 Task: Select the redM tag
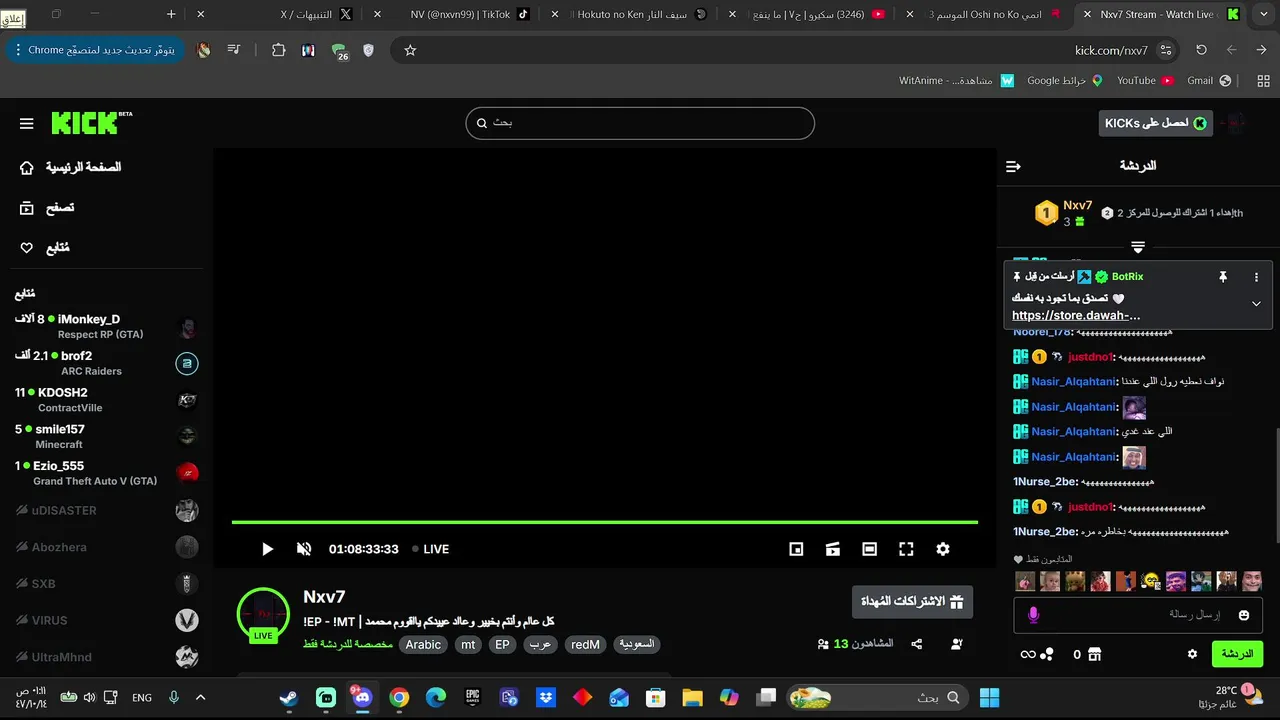[585, 645]
